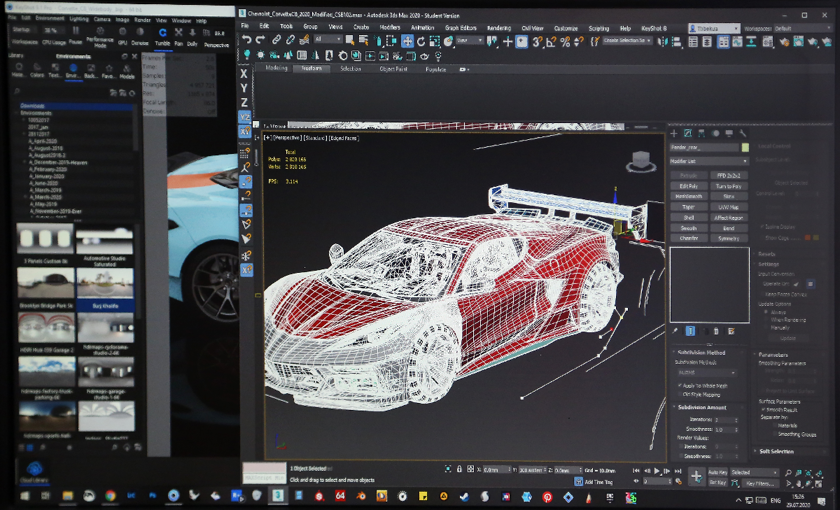Select the Move transform tool
This screenshot has height=510, width=840.
407,41
